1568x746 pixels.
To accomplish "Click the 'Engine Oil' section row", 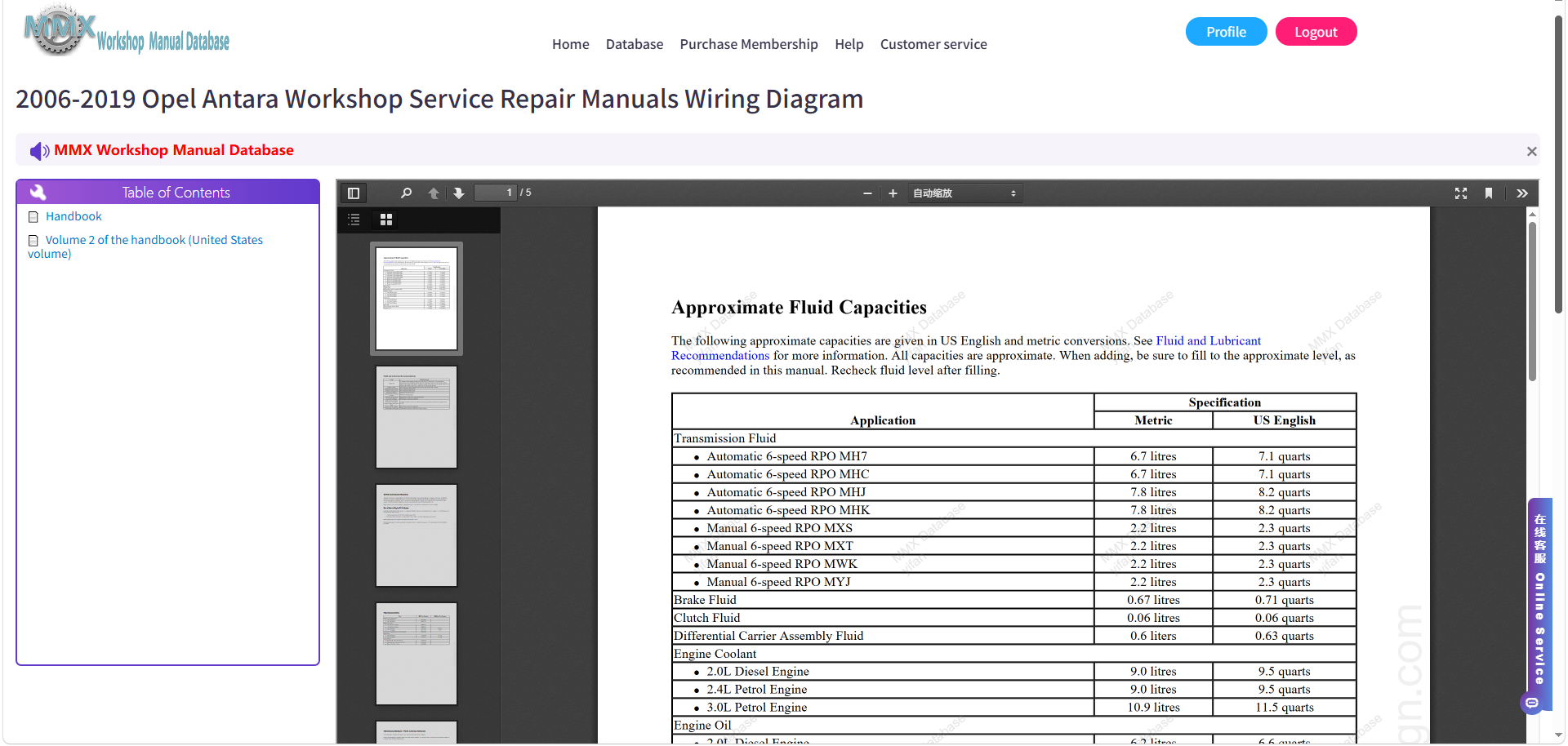I will pyautogui.click(x=1014, y=726).
